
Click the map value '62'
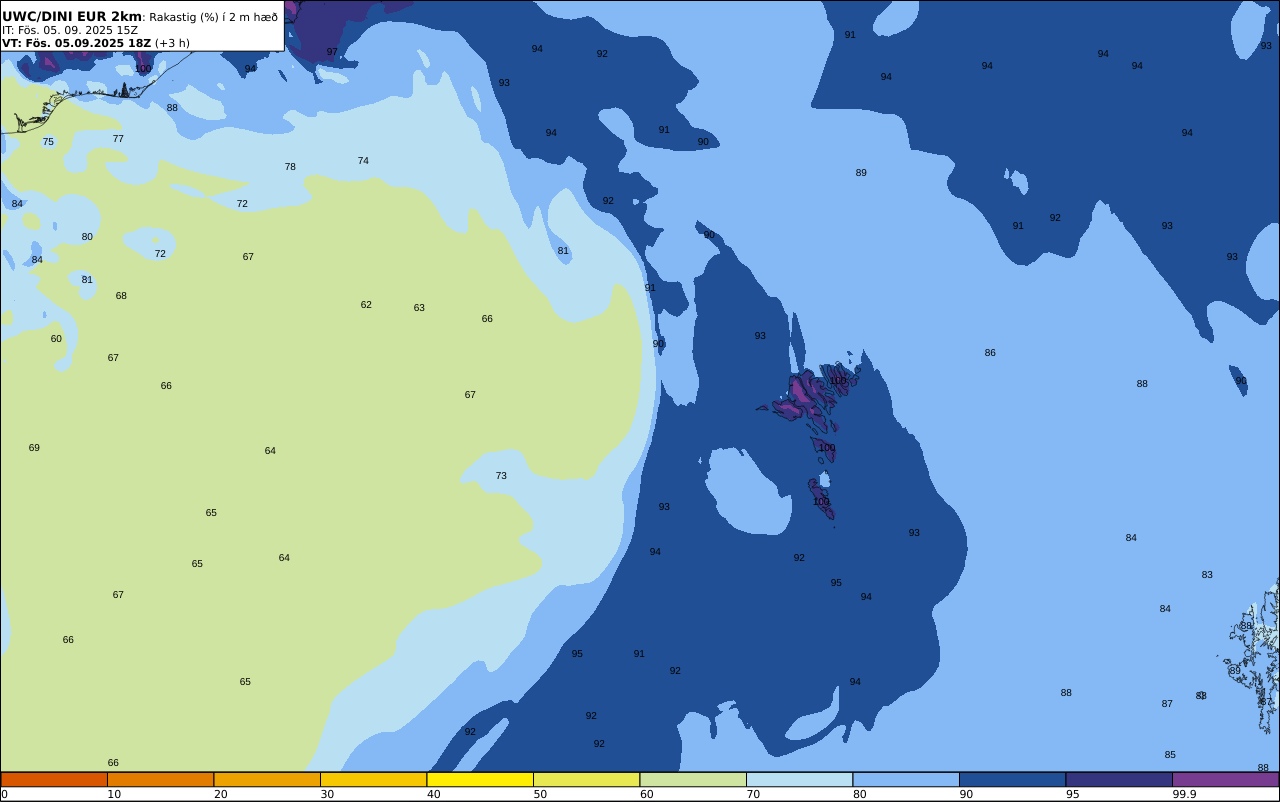[x=366, y=305]
